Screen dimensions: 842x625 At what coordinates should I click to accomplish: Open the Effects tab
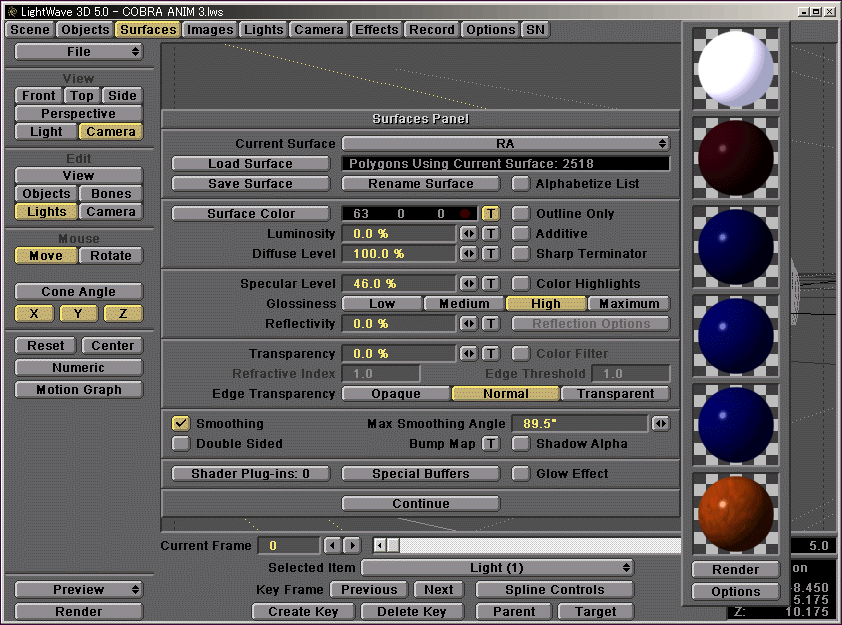(x=377, y=29)
